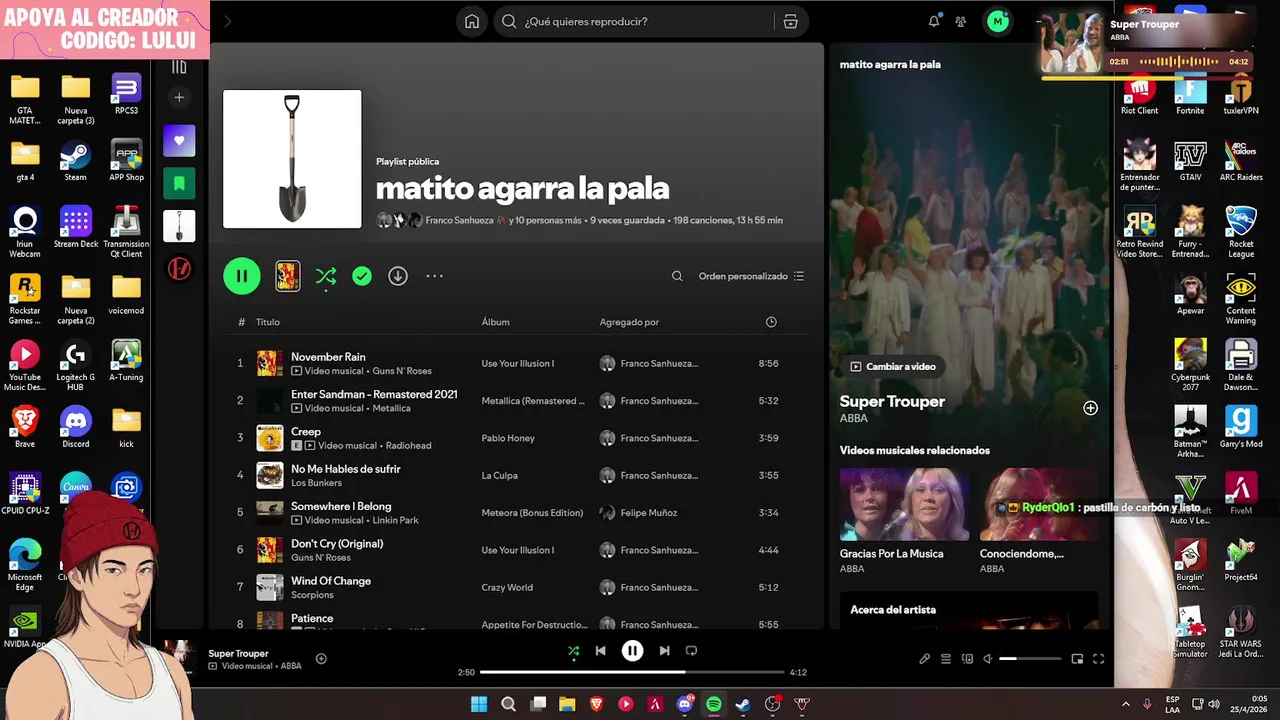Open the green bookmark tile in sidebar

[179, 183]
